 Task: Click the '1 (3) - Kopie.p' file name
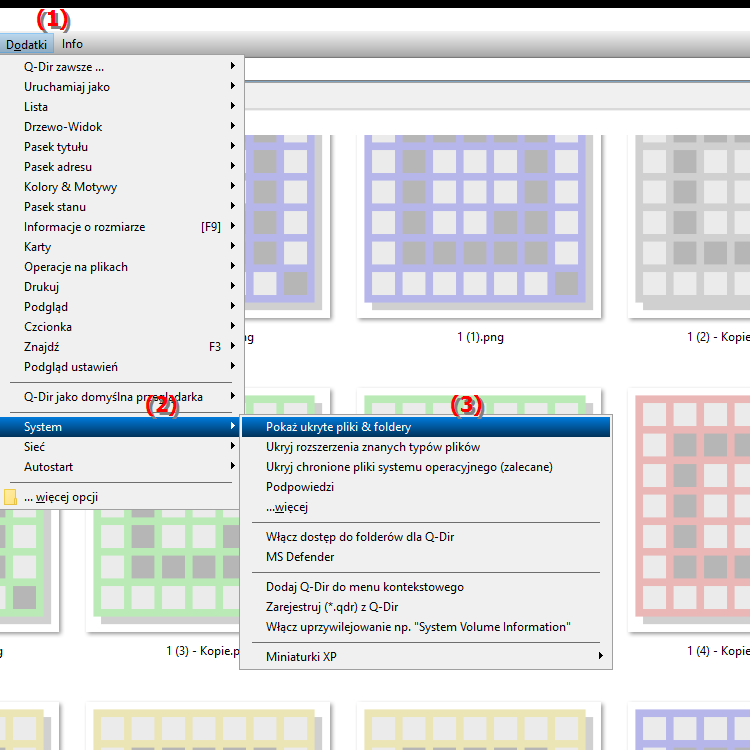(x=203, y=651)
